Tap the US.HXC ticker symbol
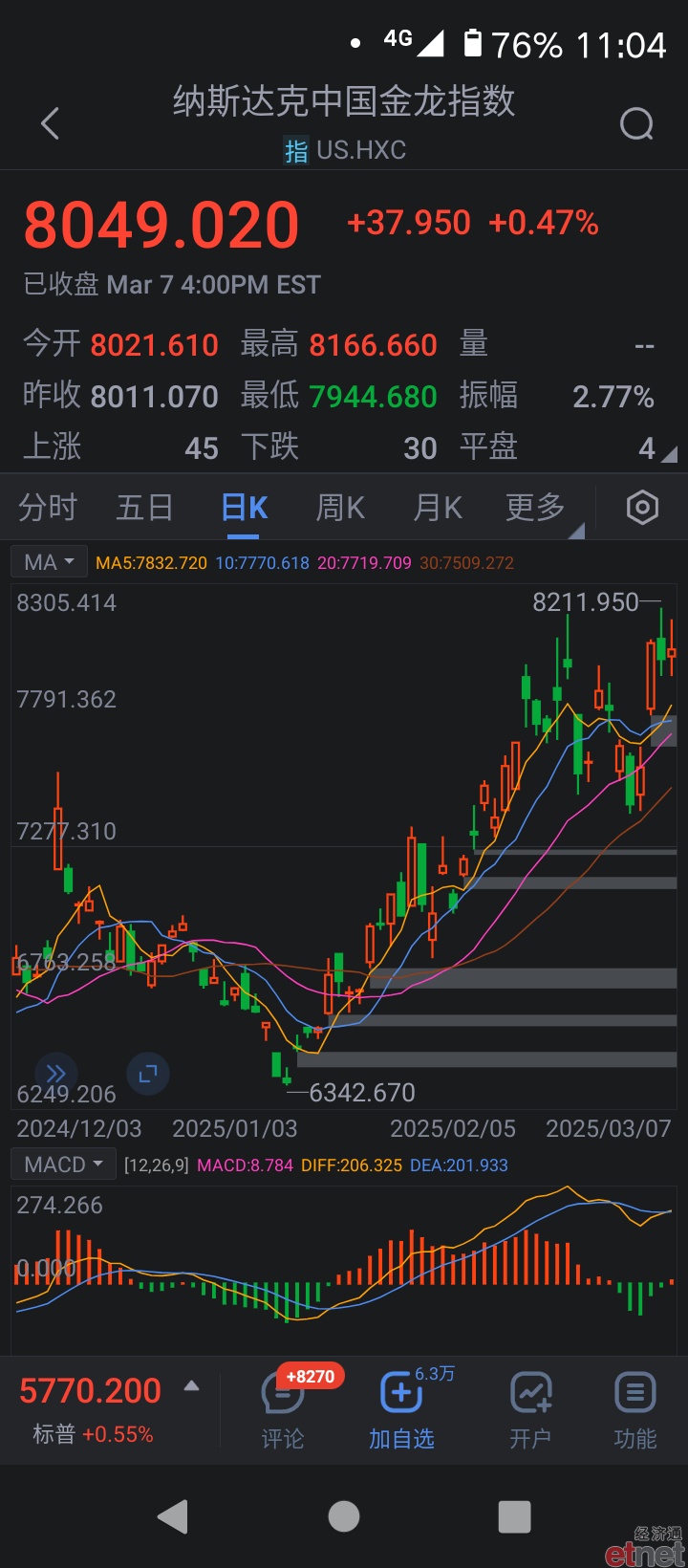Screen dimensions: 688x1568 click(x=361, y=150)
